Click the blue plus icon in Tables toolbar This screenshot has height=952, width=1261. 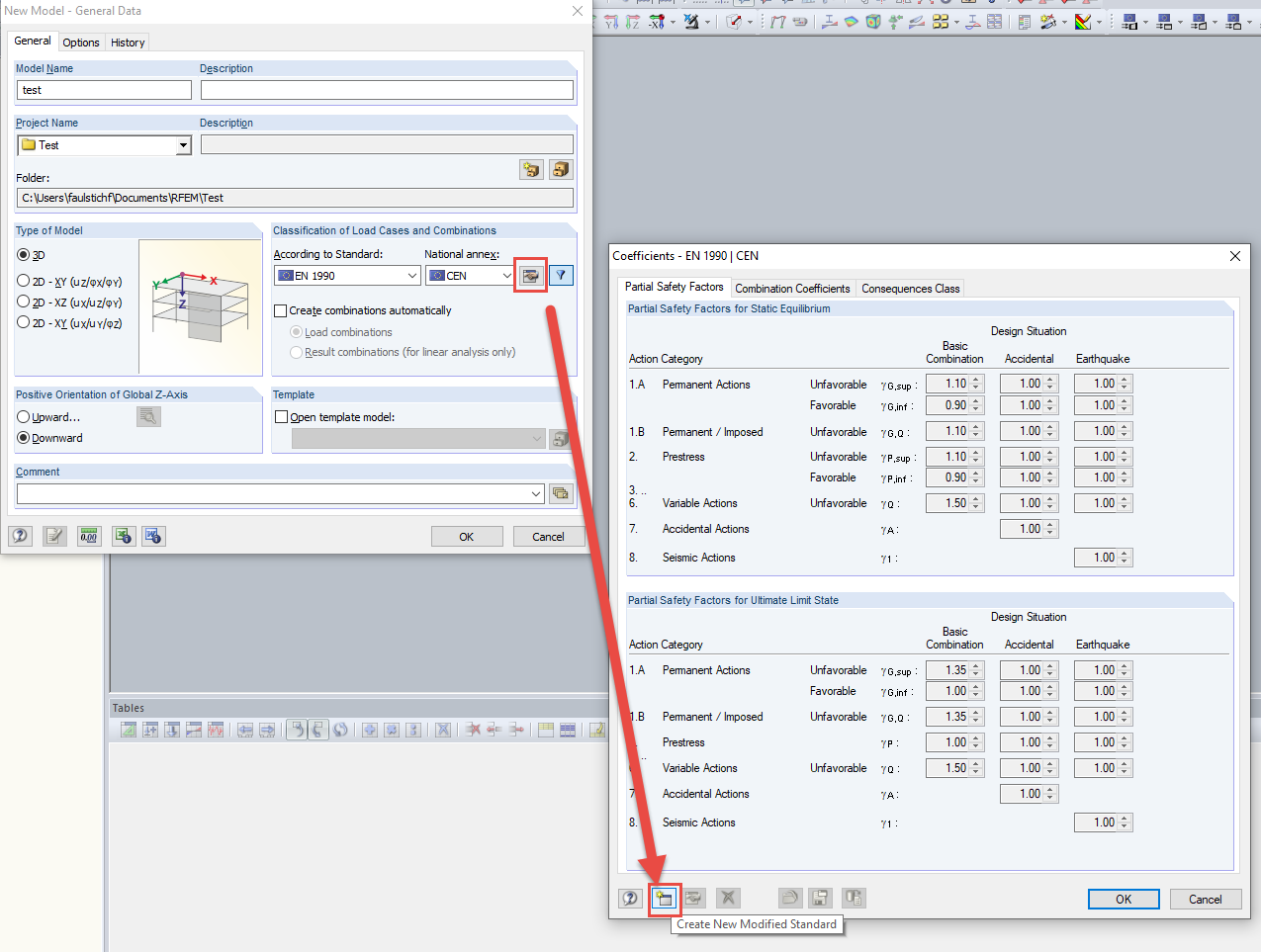[x=370, y=731]
